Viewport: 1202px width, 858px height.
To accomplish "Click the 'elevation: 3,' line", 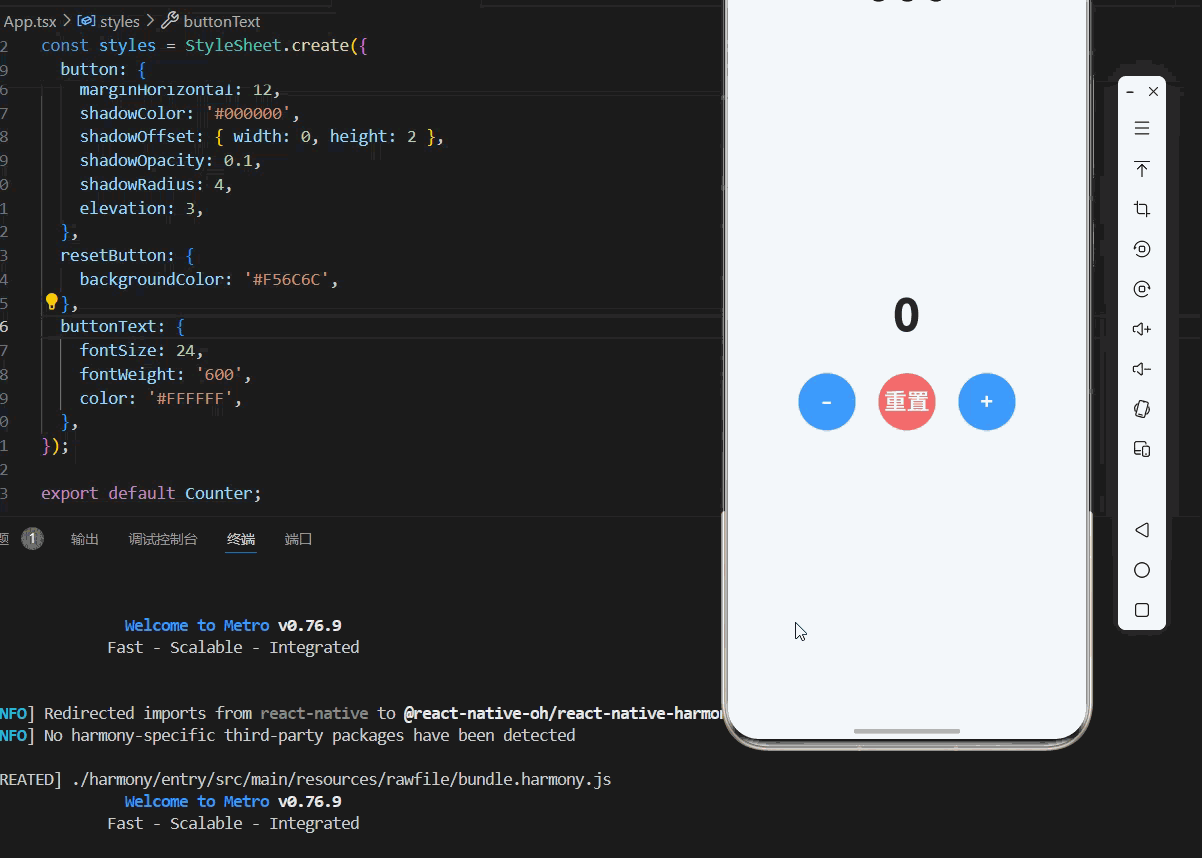I will [142, 208].
